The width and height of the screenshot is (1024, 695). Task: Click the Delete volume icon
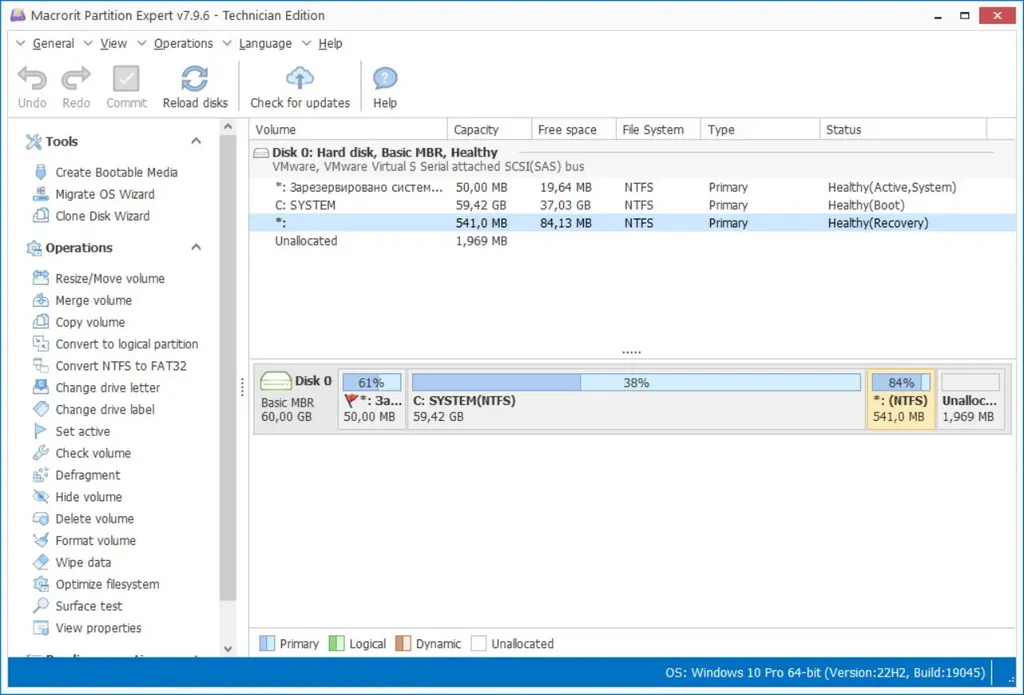tap(40, 519)
